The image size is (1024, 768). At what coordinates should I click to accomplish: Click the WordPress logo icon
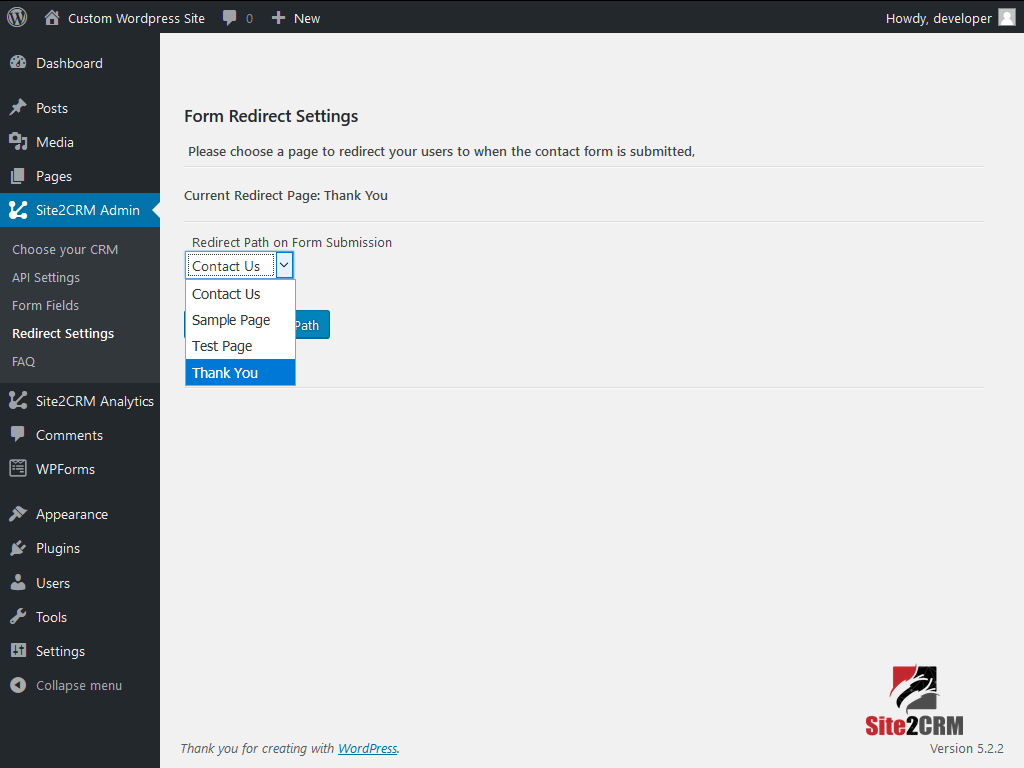click(x=17, y=18)
